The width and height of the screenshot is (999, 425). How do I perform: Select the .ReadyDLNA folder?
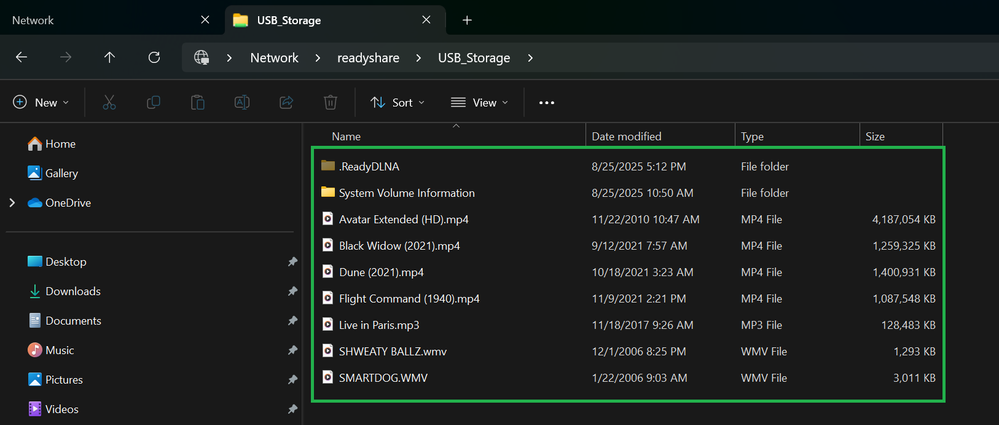click(628, 166)
